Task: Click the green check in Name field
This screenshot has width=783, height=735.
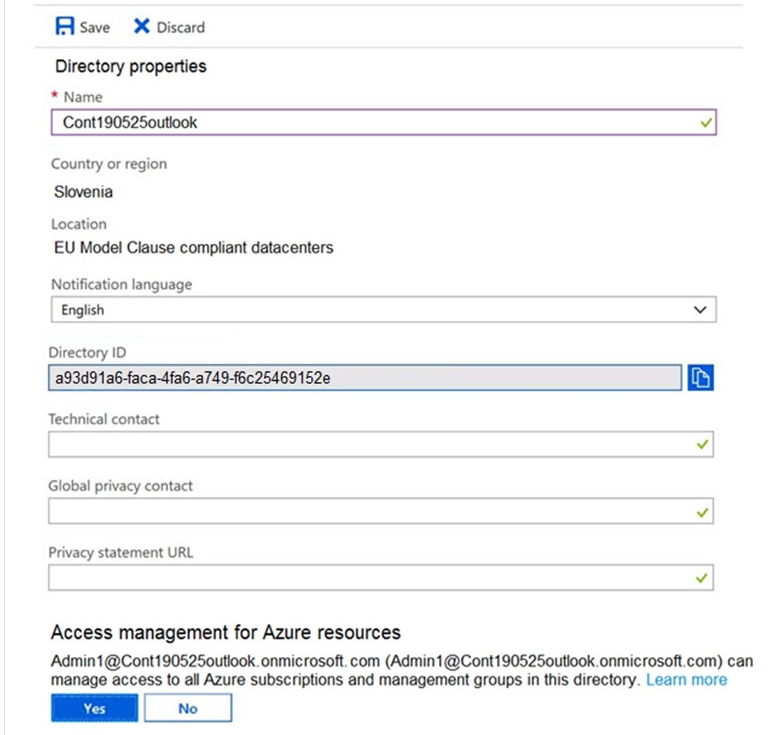Action: 706,122
